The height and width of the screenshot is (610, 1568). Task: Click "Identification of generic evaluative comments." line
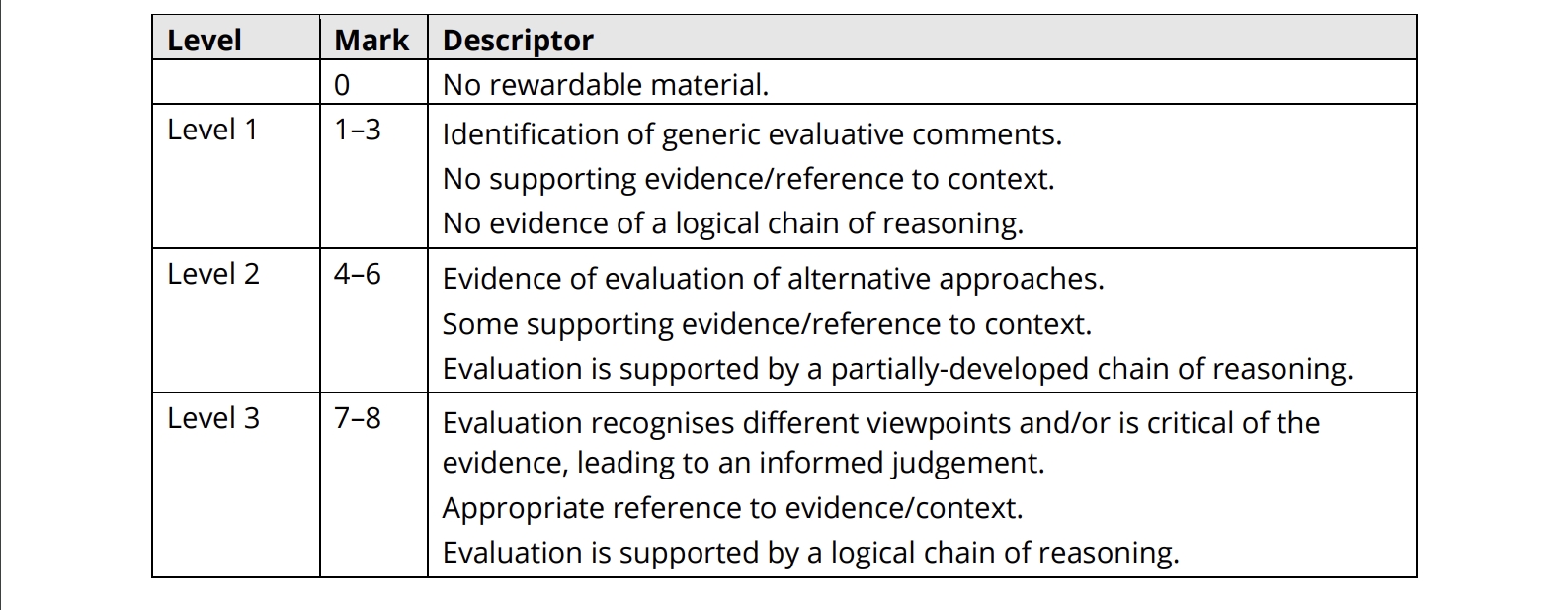pyautogui.click(x=751, y=134)
